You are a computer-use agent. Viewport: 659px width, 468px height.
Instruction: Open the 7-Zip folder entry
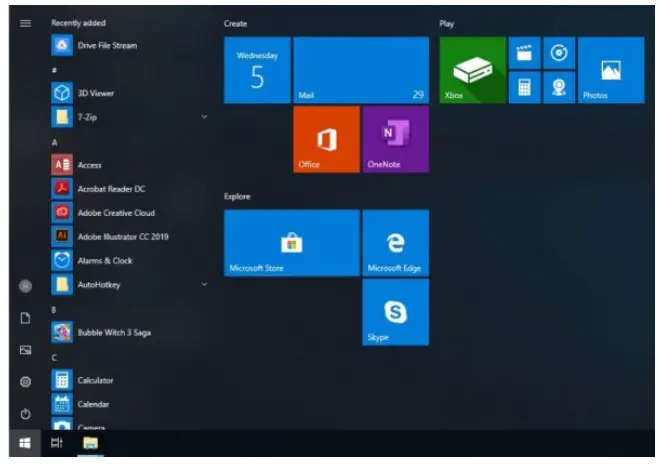point(129,117)
